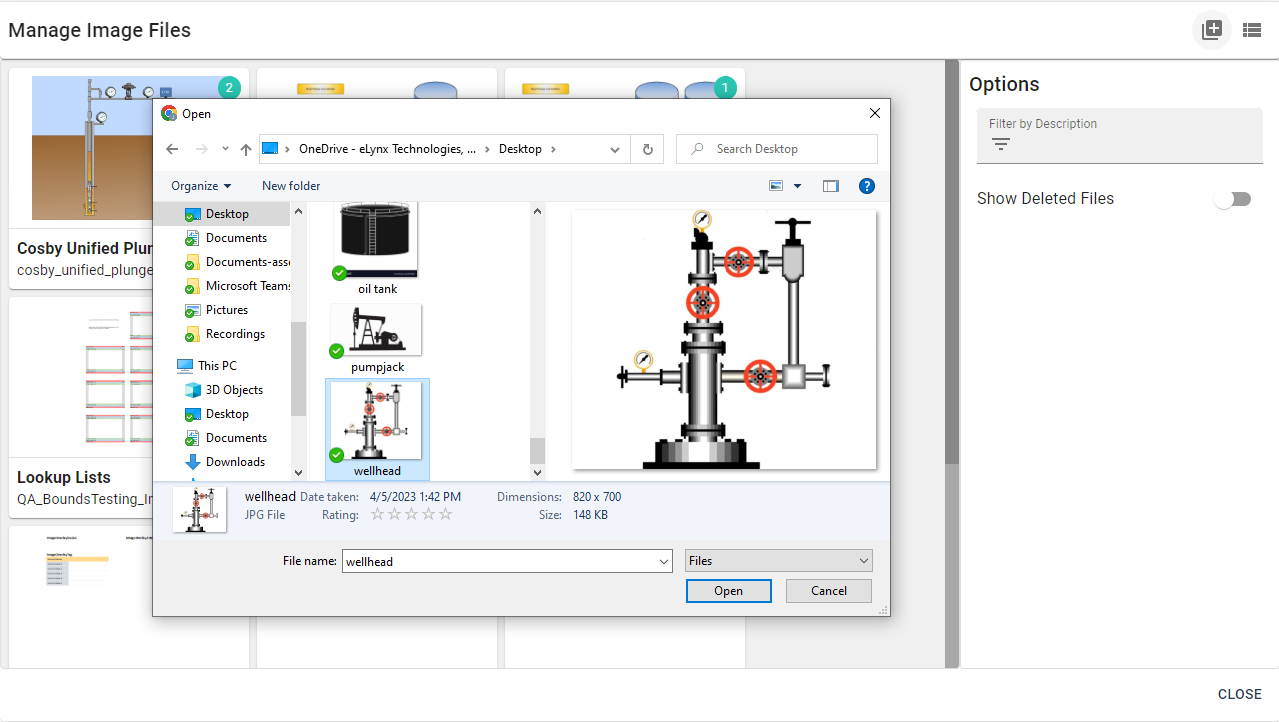
Task: Expand the File name history dropdown
Action: pyautogui.click(x=663, y=560)
